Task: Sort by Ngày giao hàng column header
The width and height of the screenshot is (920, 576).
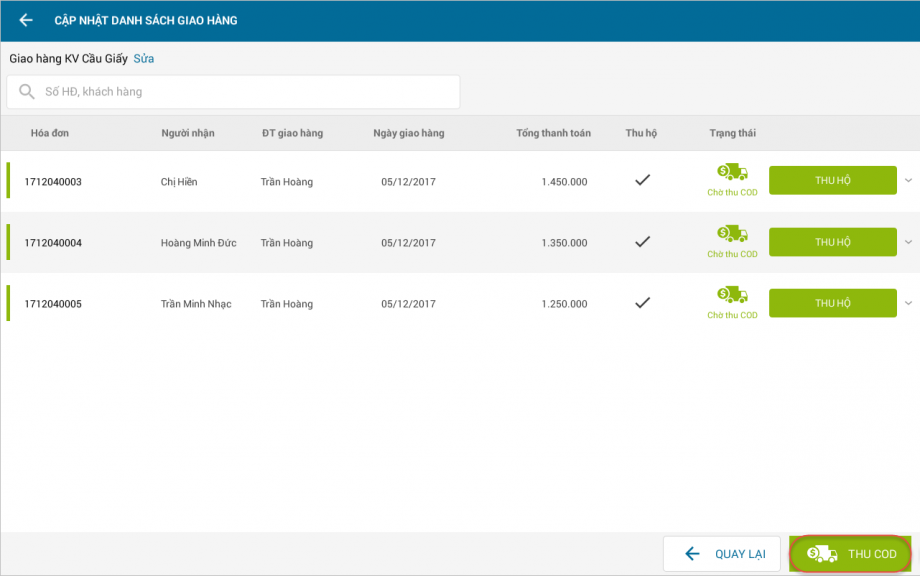Action: click(x=408, y=133)
